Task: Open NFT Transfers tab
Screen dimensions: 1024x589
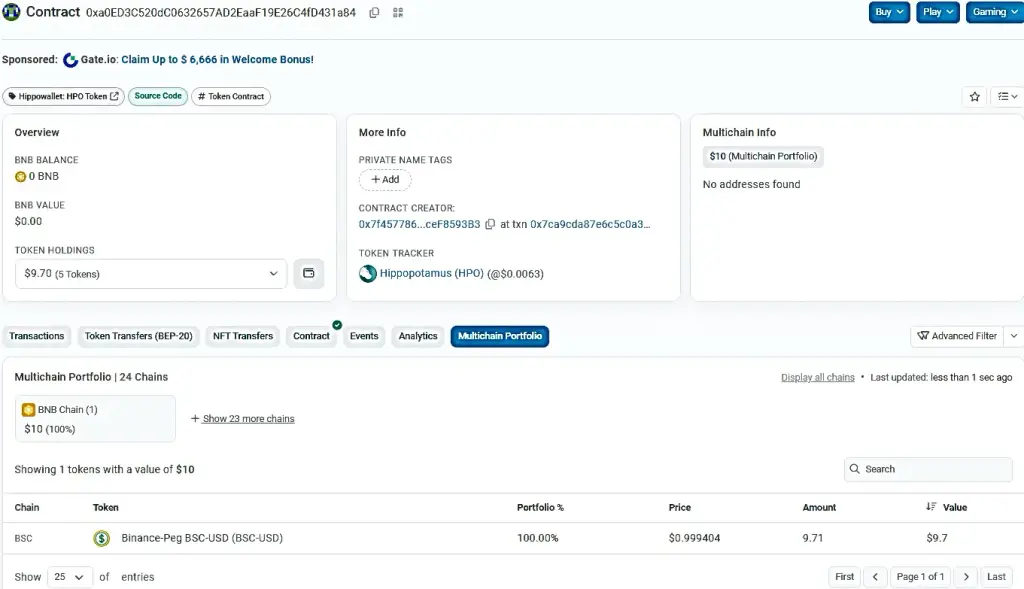Action: click(243, 336)
